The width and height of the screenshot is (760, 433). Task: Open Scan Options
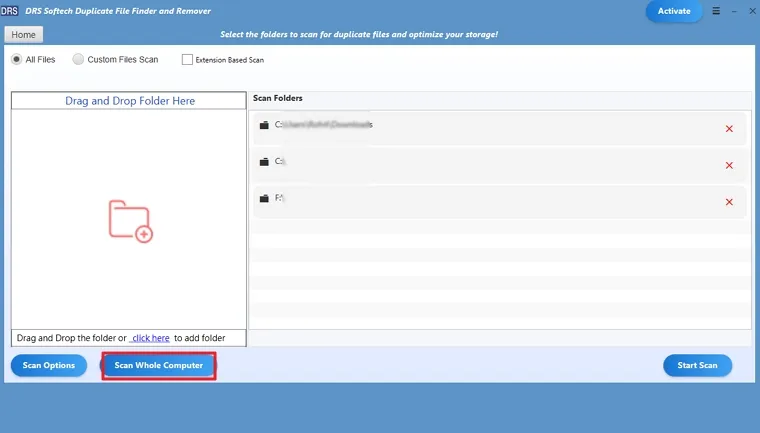tap(48, 365)
